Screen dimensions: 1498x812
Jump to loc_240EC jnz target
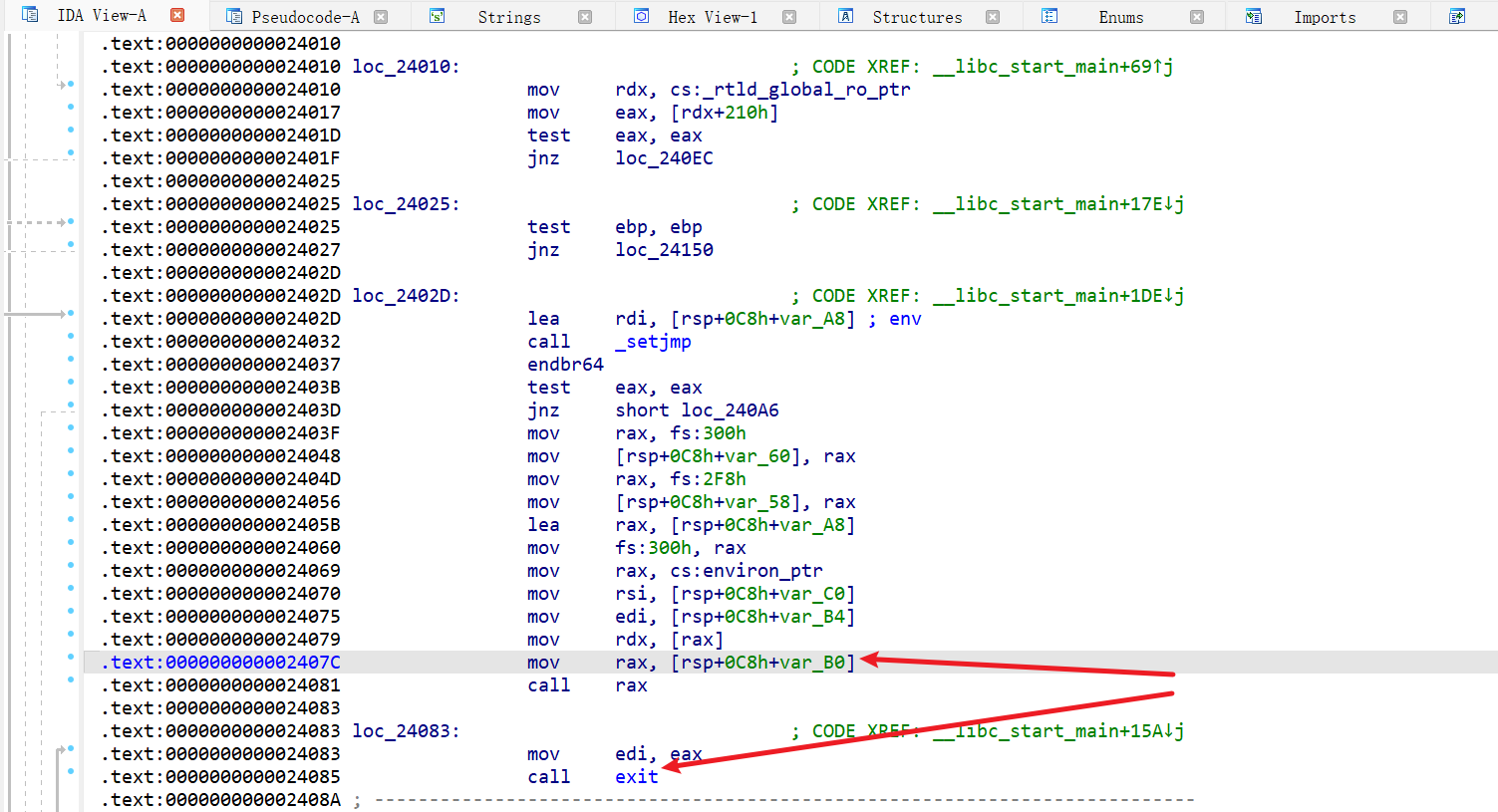pos(664,158)
